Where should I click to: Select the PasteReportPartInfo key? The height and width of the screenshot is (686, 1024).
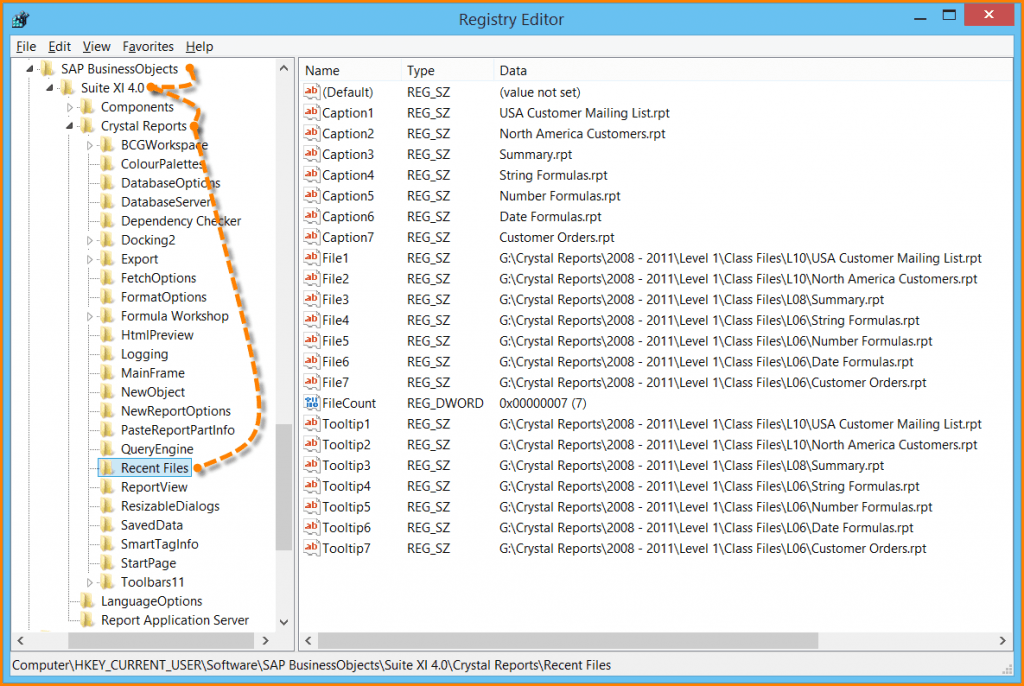click(x=178, y=430)
